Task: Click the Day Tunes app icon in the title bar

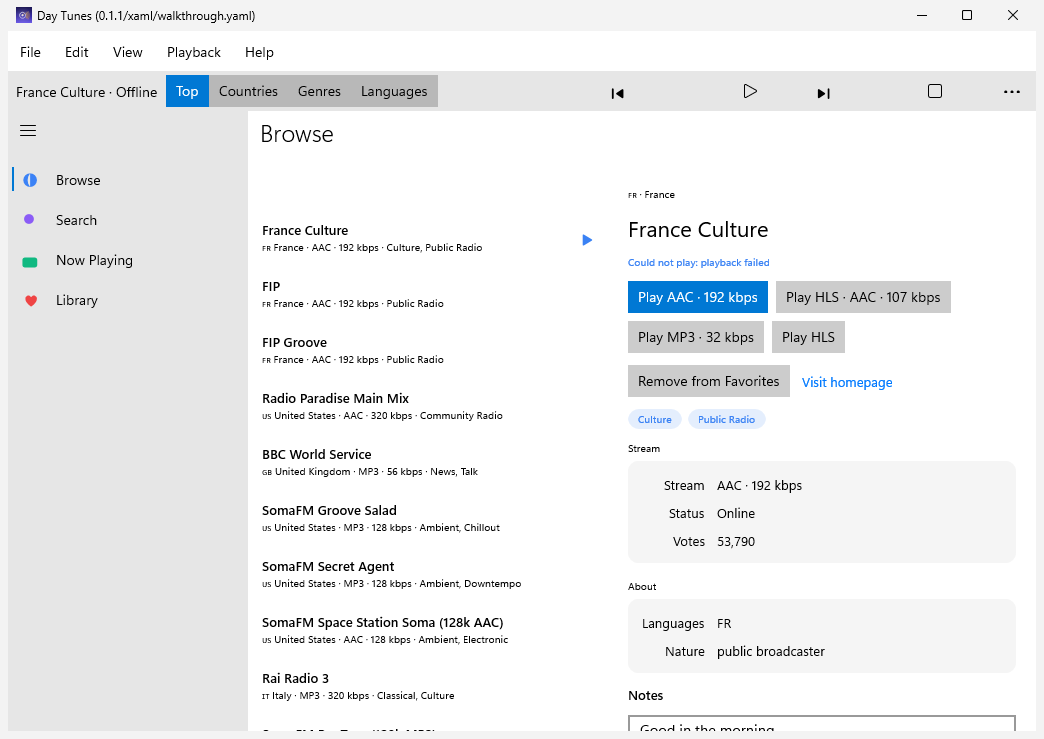Action: point(24,15)
